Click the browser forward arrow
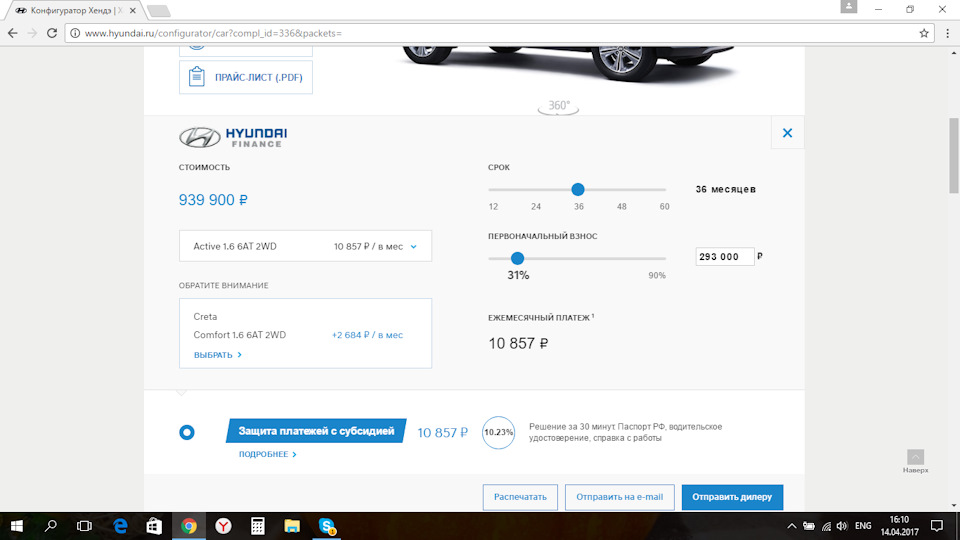The width and height of the screenshot is (960, 540). click(32, 33)
